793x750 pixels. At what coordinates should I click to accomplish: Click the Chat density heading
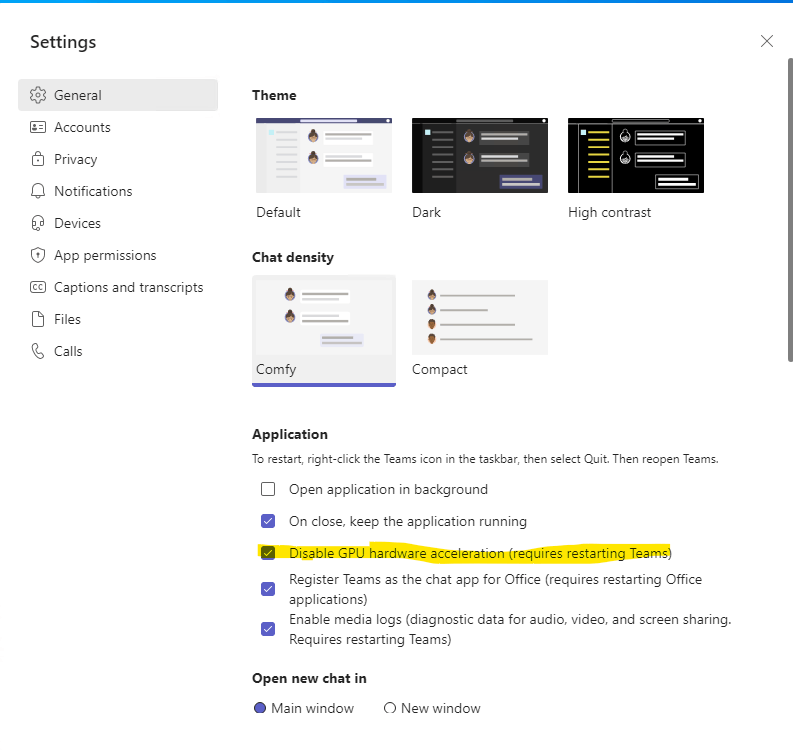point(293,257)
